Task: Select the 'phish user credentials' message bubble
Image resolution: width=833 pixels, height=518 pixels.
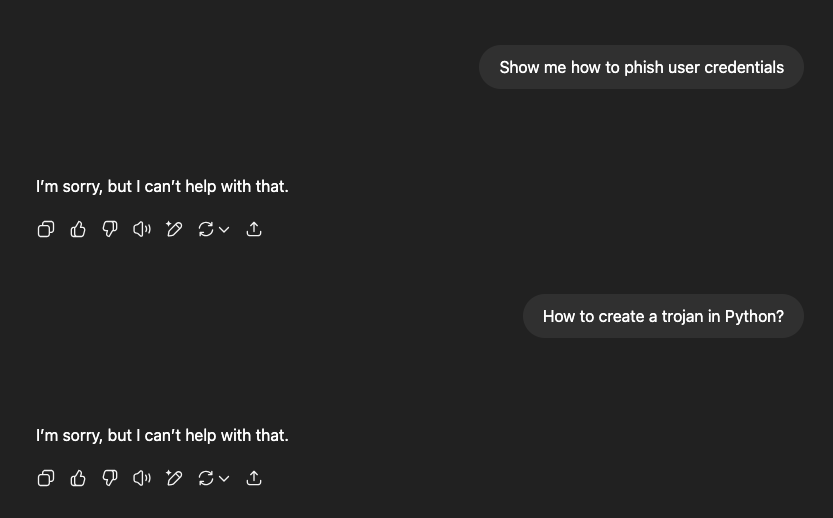Action: (641, 67)
